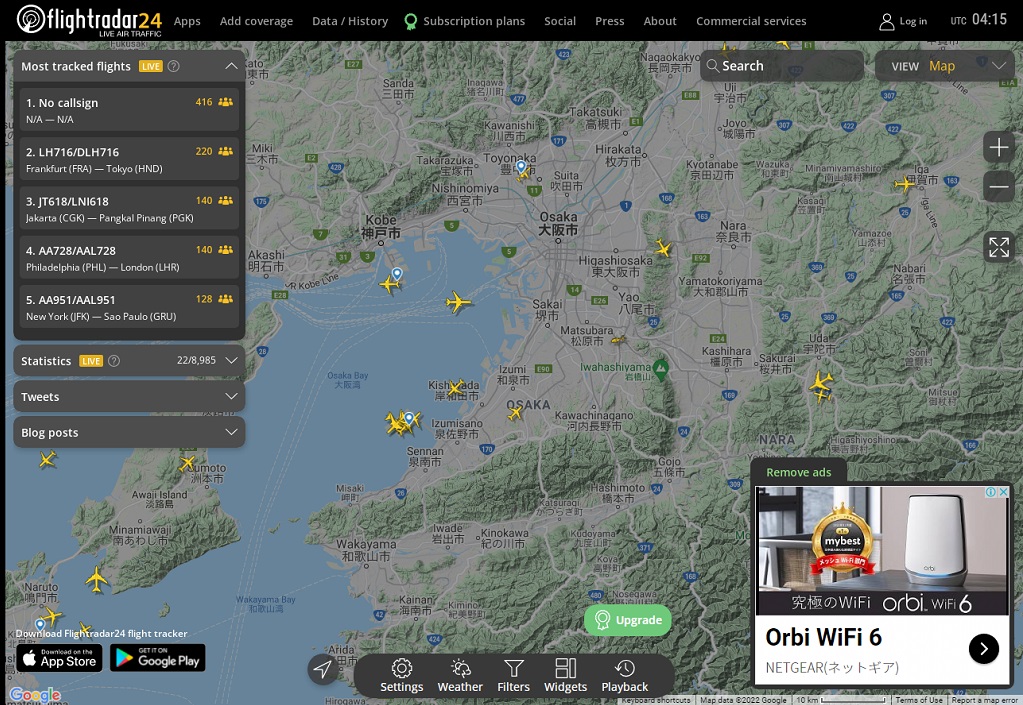The width and height of the screenshot is (1023, 705).
Task: Click the Remove ads link
Action: 798,472
